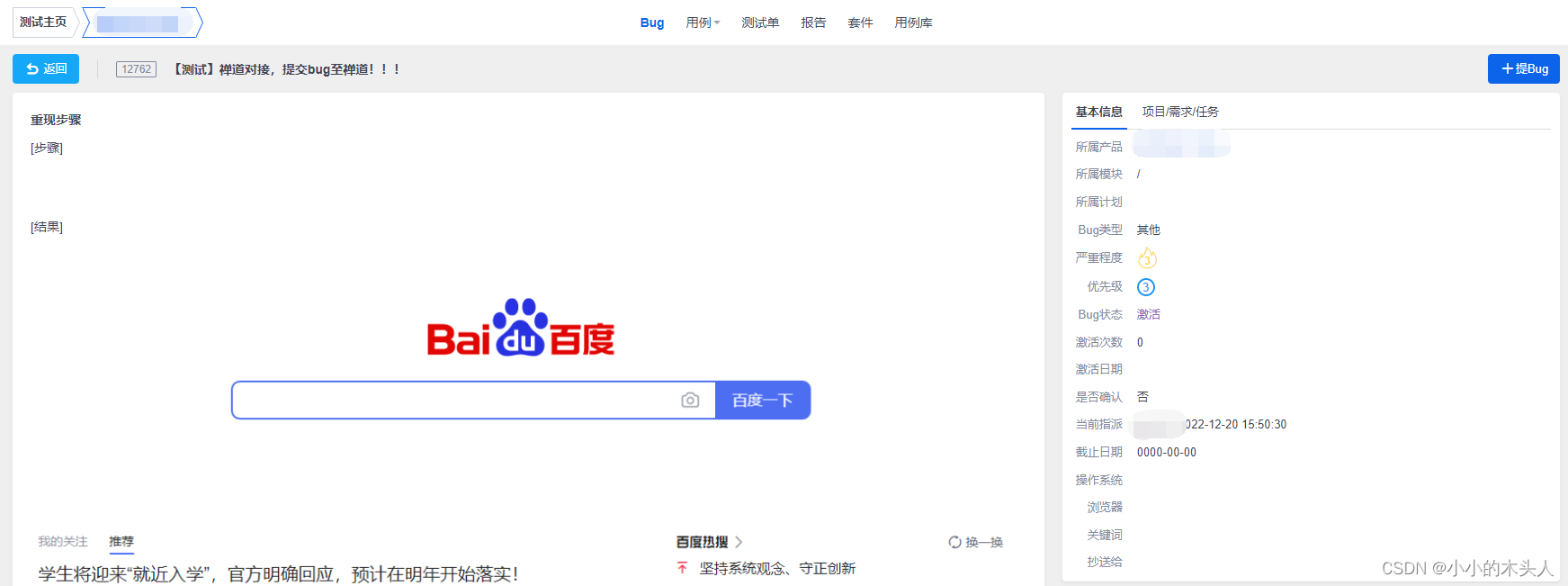
Task: Click the 换一换 refresh icon
Action: click(x=954, y=542)
